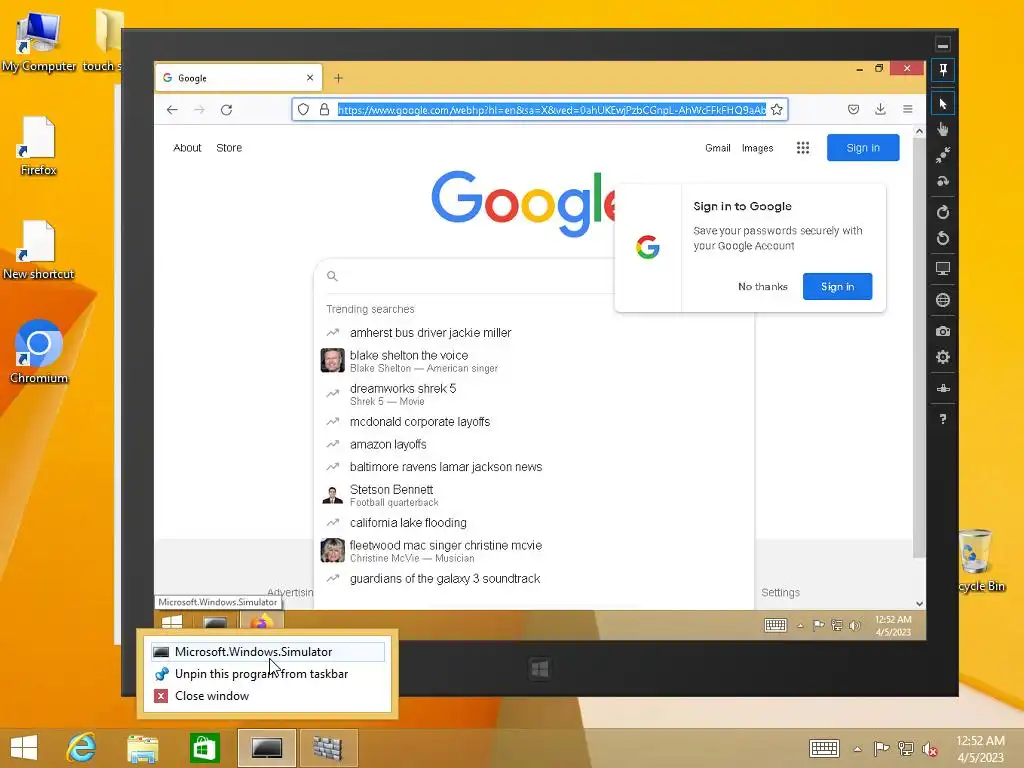This screenshot has height=768, width=1024.
Task: Open Internet Explorer from the host taskbar
Action: click(82, 748)
